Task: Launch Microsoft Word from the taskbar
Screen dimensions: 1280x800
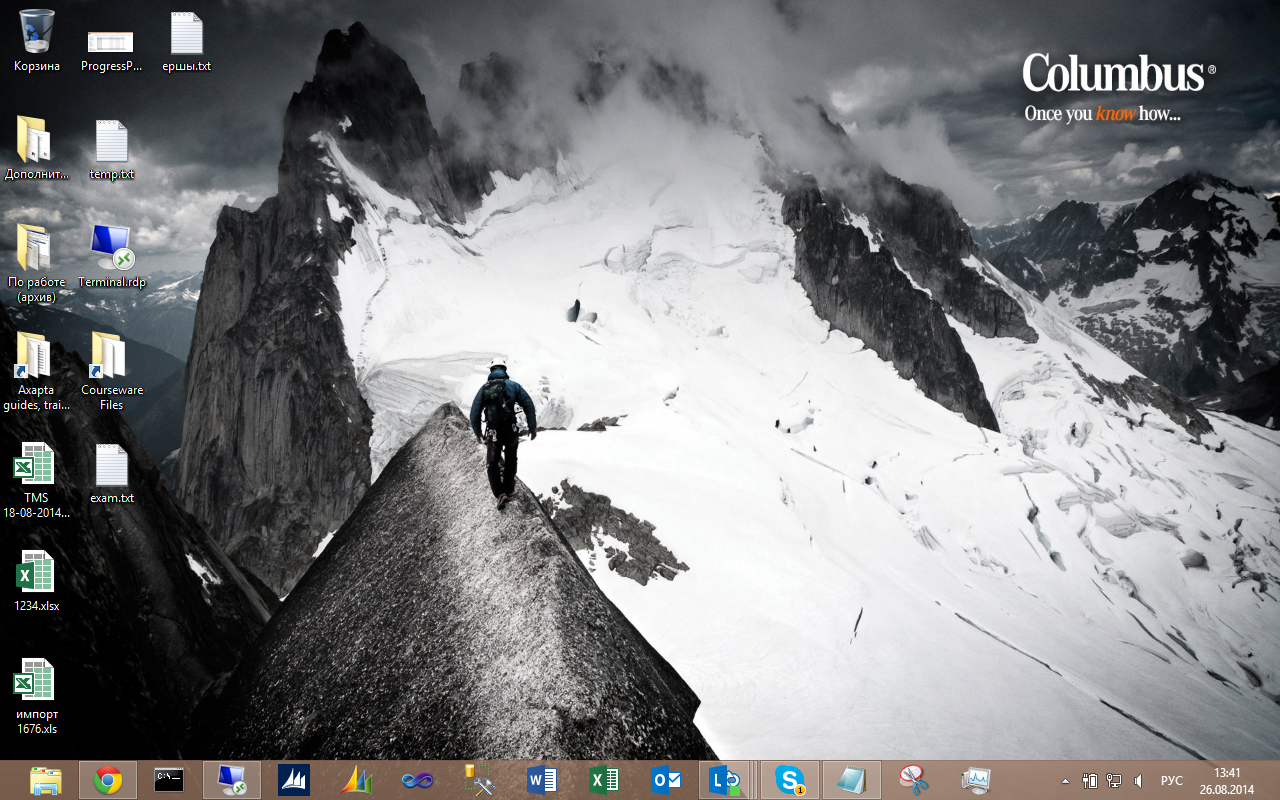Action: click(x=542, y=780)
